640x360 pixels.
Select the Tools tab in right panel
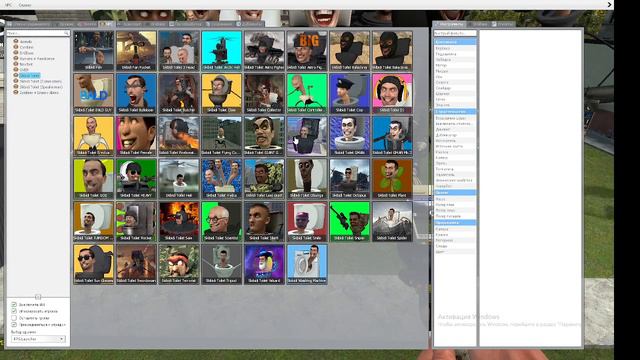coord(449,24)
